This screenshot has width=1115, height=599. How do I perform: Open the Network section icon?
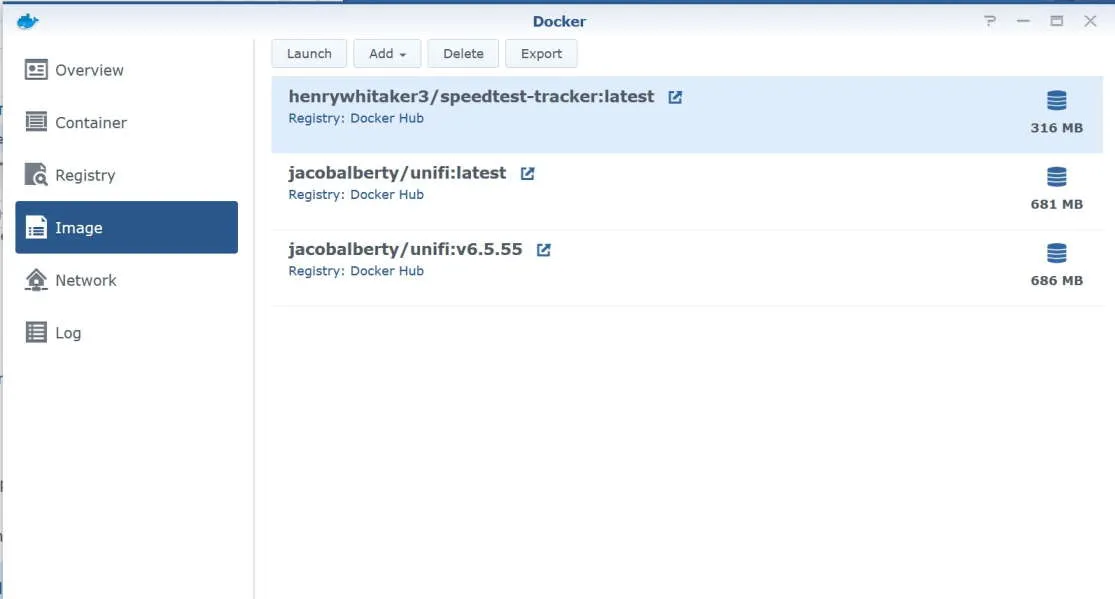[x=34, y=280]
